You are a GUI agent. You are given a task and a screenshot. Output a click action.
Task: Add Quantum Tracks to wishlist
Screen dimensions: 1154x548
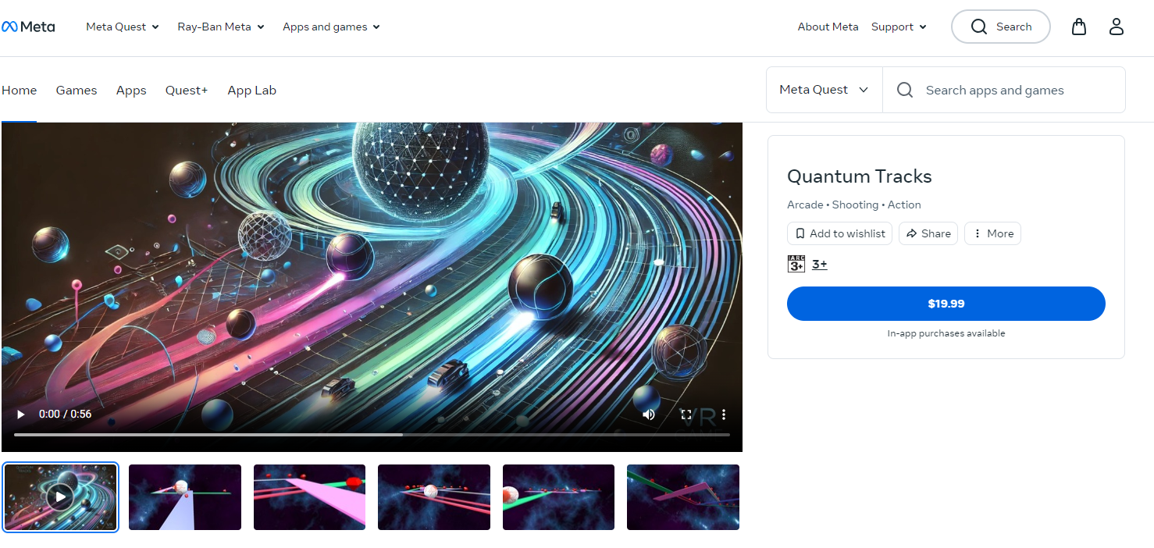[839, 233]
